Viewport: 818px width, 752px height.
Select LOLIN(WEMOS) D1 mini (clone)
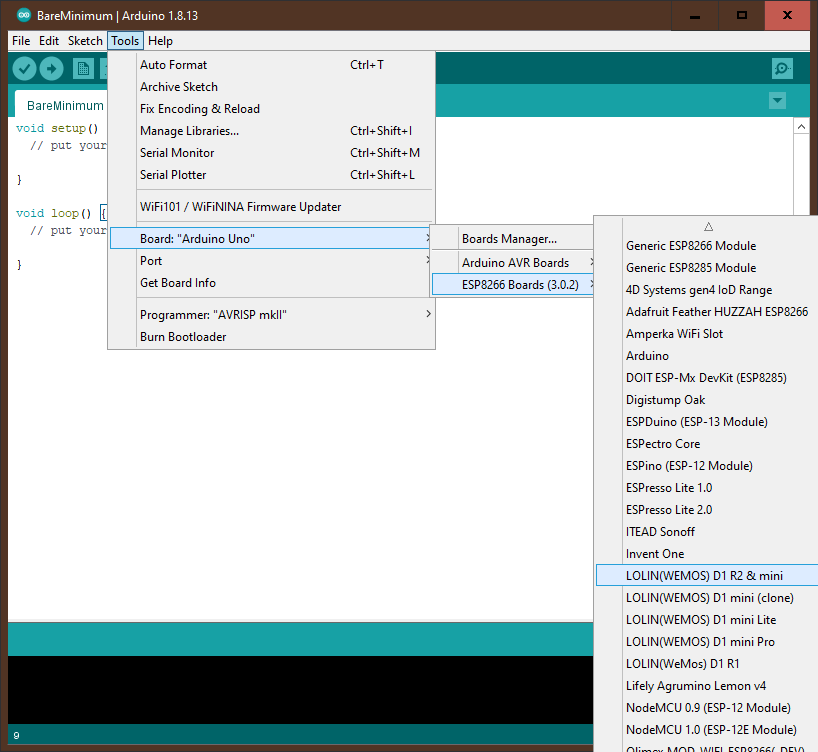click(x=707, y=598)
